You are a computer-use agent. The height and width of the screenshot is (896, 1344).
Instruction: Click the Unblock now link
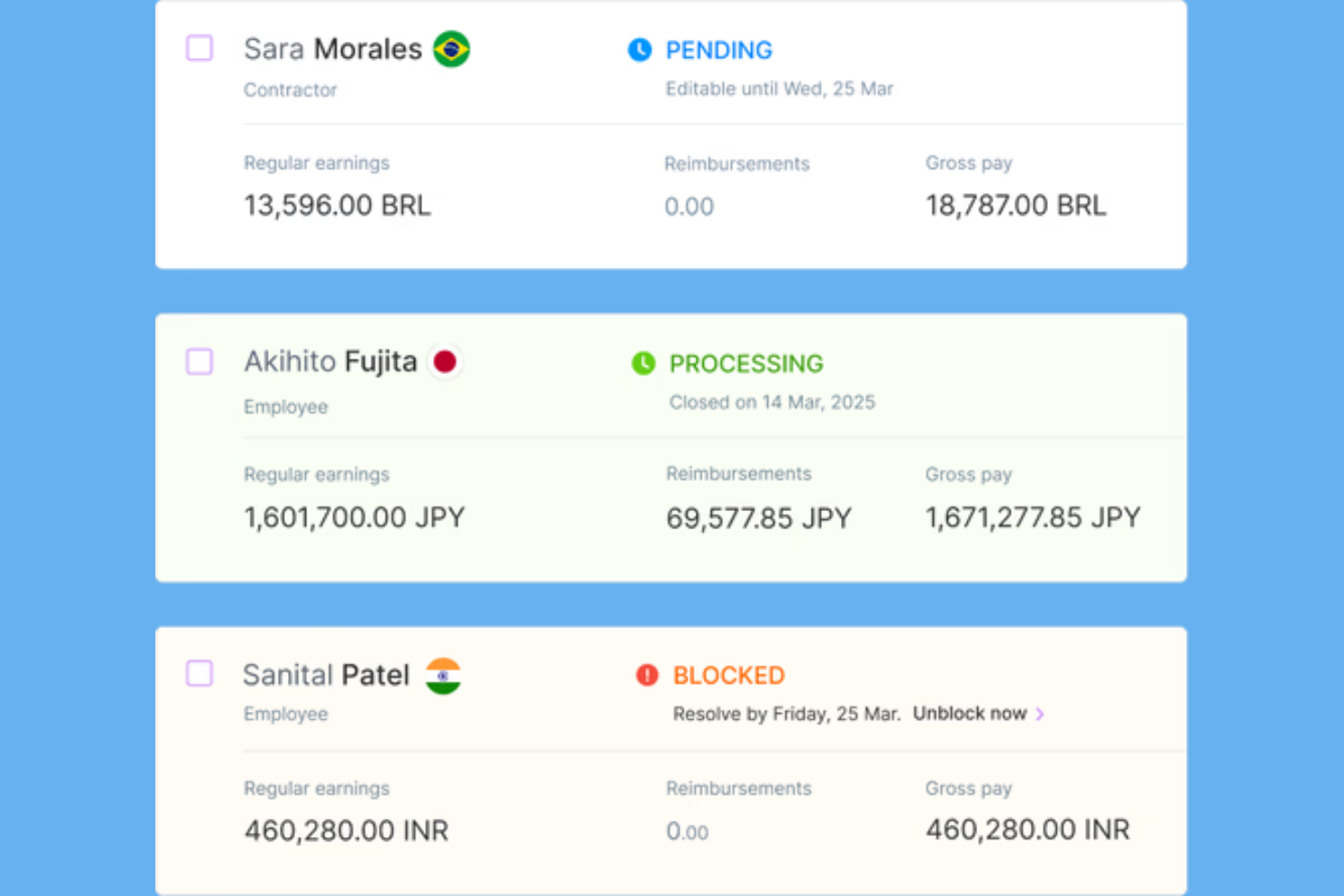tap(969, 714)
